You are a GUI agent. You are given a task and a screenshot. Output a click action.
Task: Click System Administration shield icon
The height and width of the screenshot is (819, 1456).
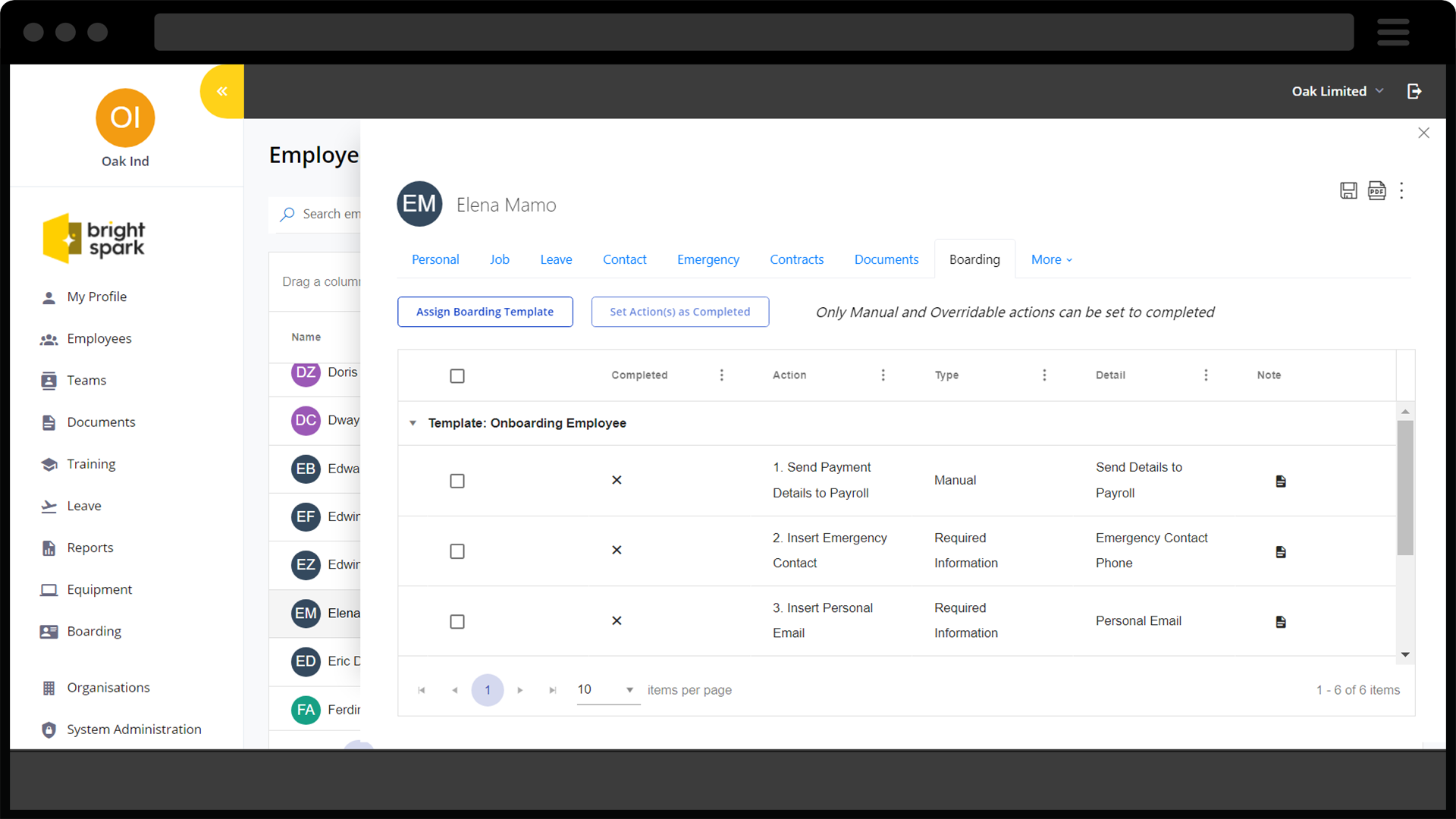pos(49,730)
